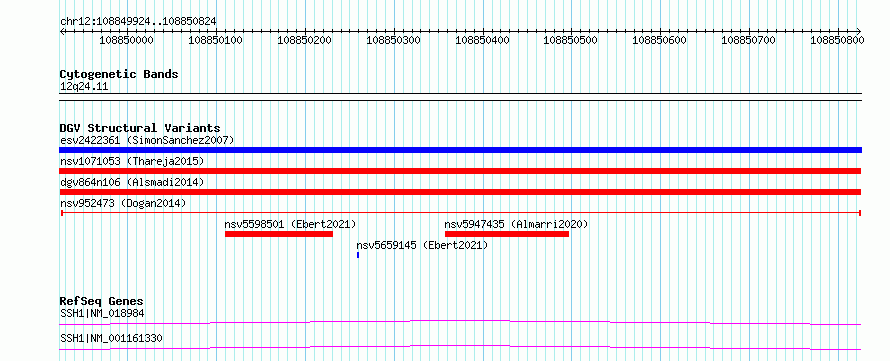Click ruler position 108850800
The image size is (890, 361).
(x=837, y=40)
